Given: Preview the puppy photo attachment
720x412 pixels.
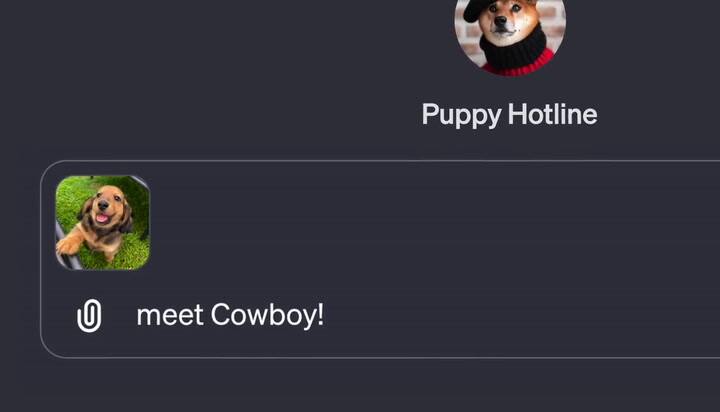Looking at the screenshot, I should pyautogui.click(x=102, y=222).
